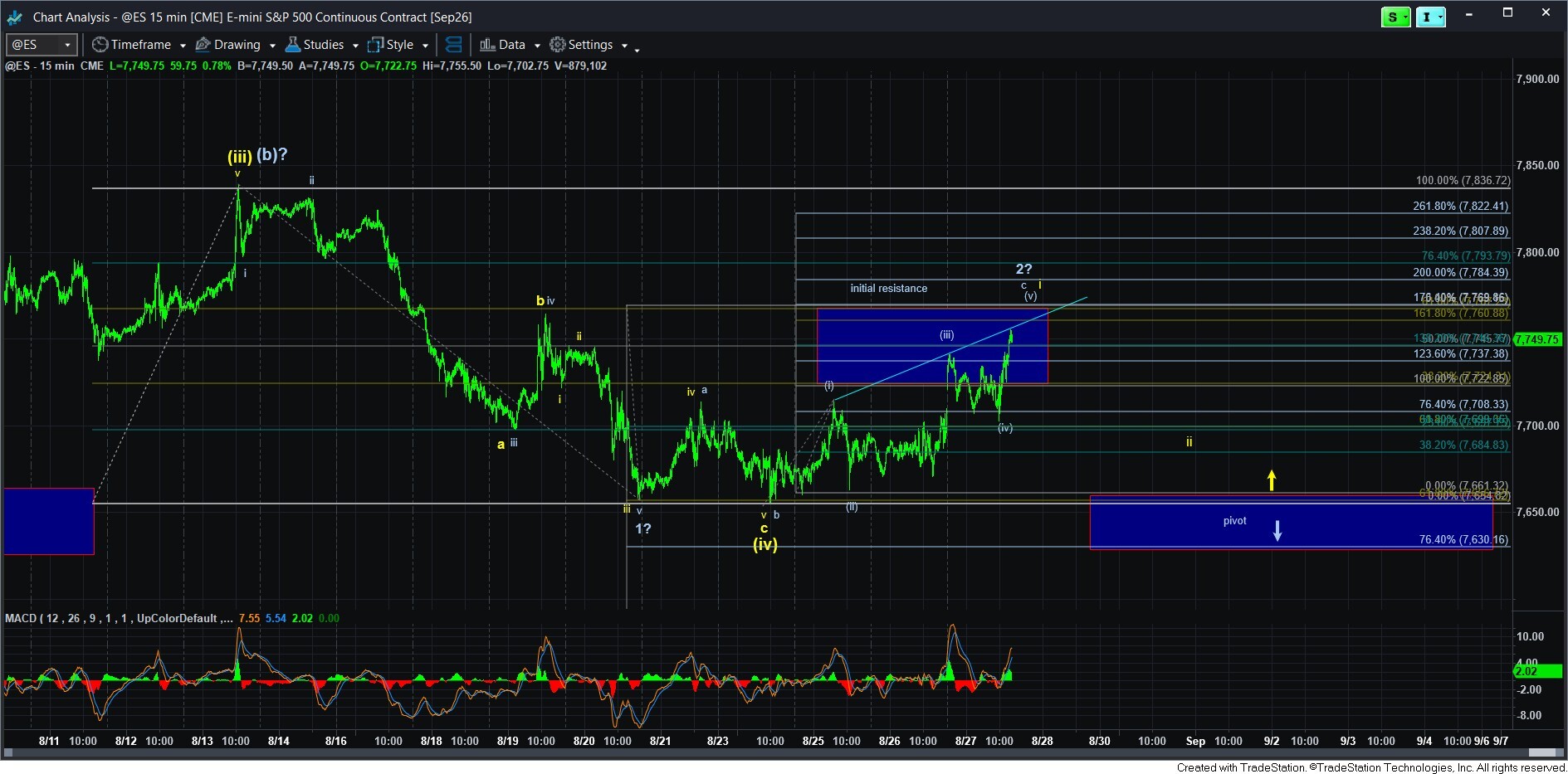Image resolution: width=1568 pixels, height=774 pixels.
Task: Open the toolbar overflow arrow after Settings
Action: (x=637, y=50)
